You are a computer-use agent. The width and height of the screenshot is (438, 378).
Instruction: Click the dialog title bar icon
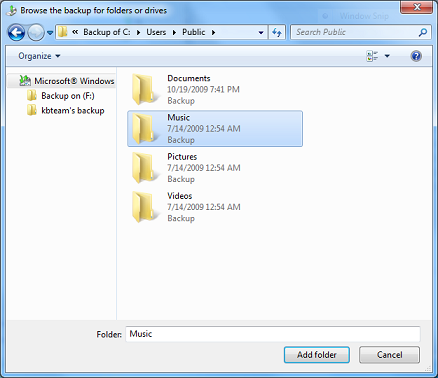[12, 10]
